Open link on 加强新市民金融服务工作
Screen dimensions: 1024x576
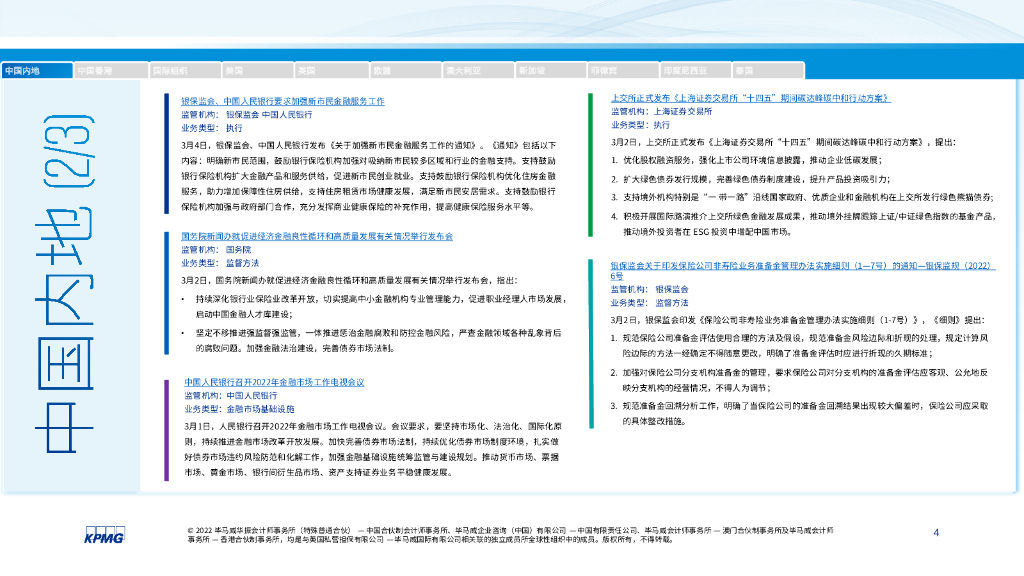click(x=283, y=101)
